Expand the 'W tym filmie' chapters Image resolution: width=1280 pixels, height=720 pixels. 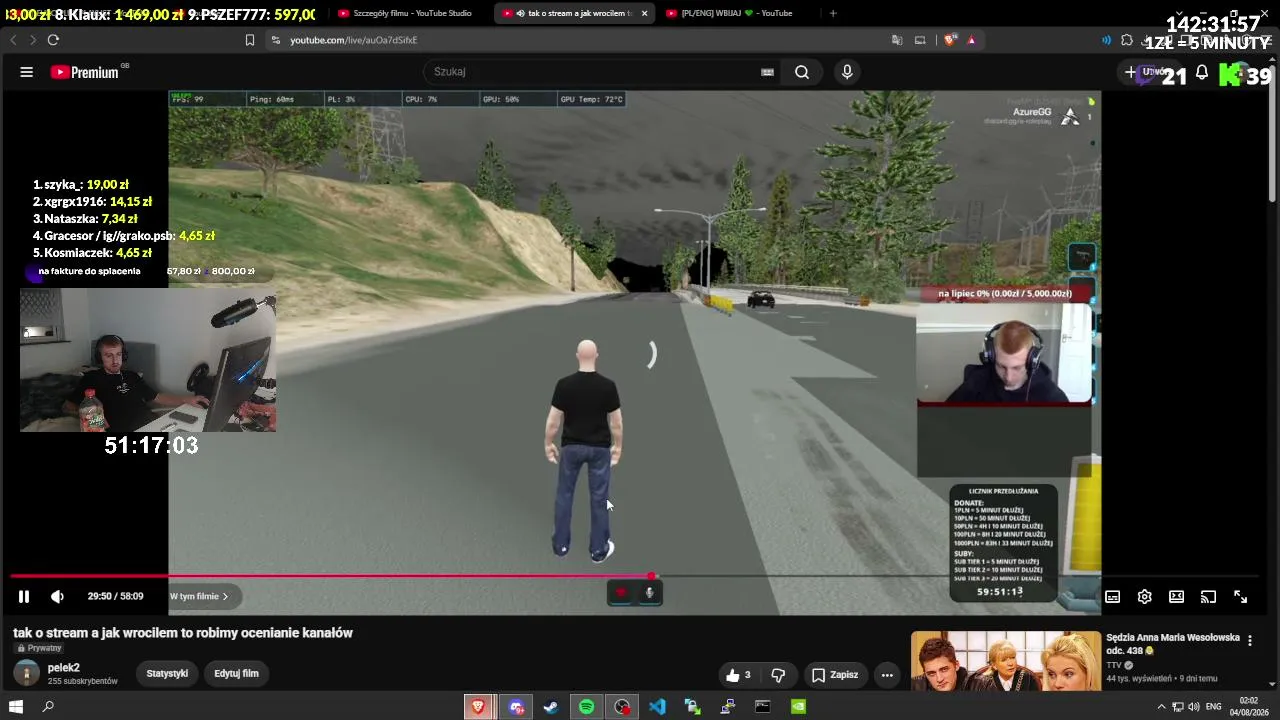(199, 597)
